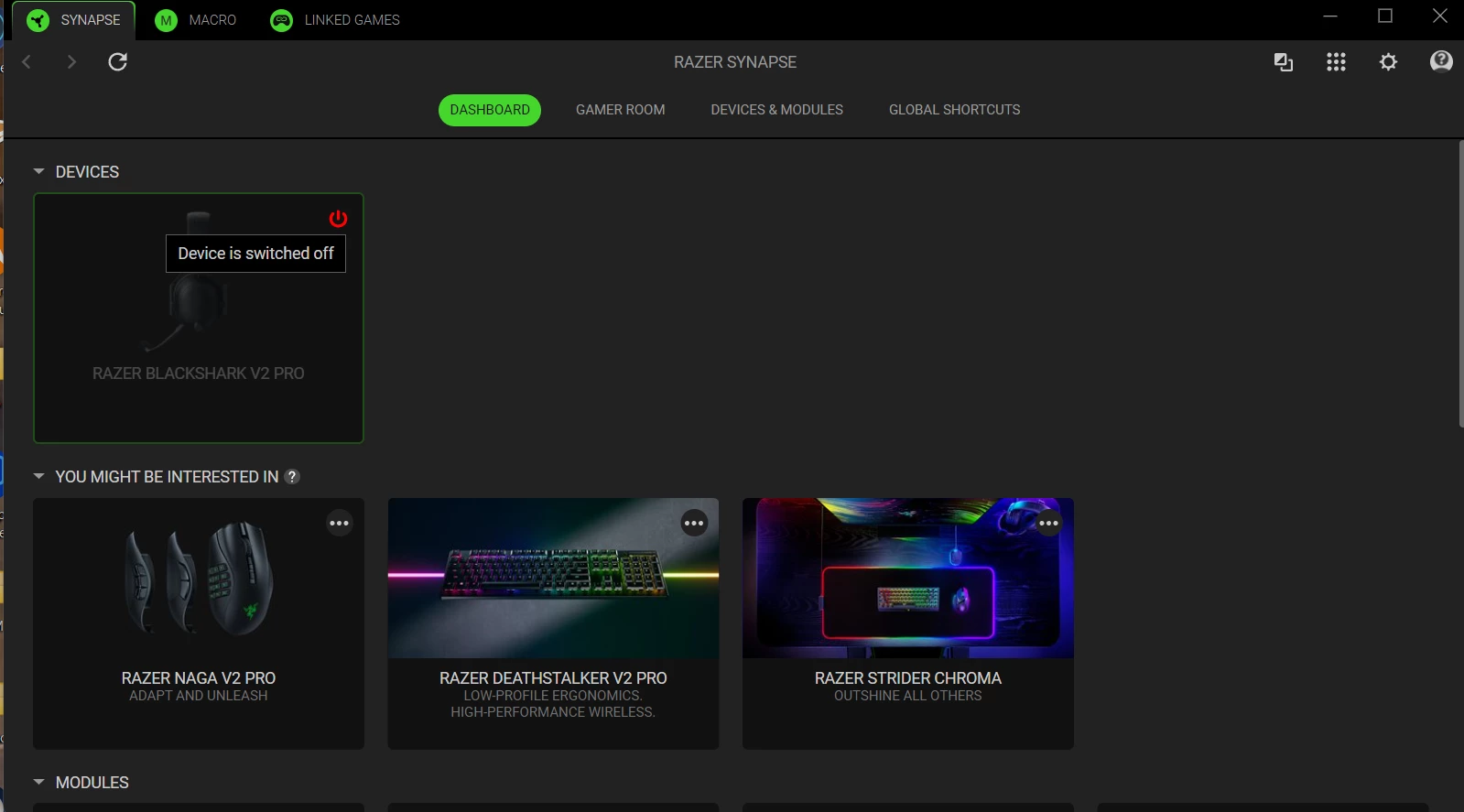1464x812 pixels.
Task: Click the High-Performance Wireless text
Action: (553, 712)
